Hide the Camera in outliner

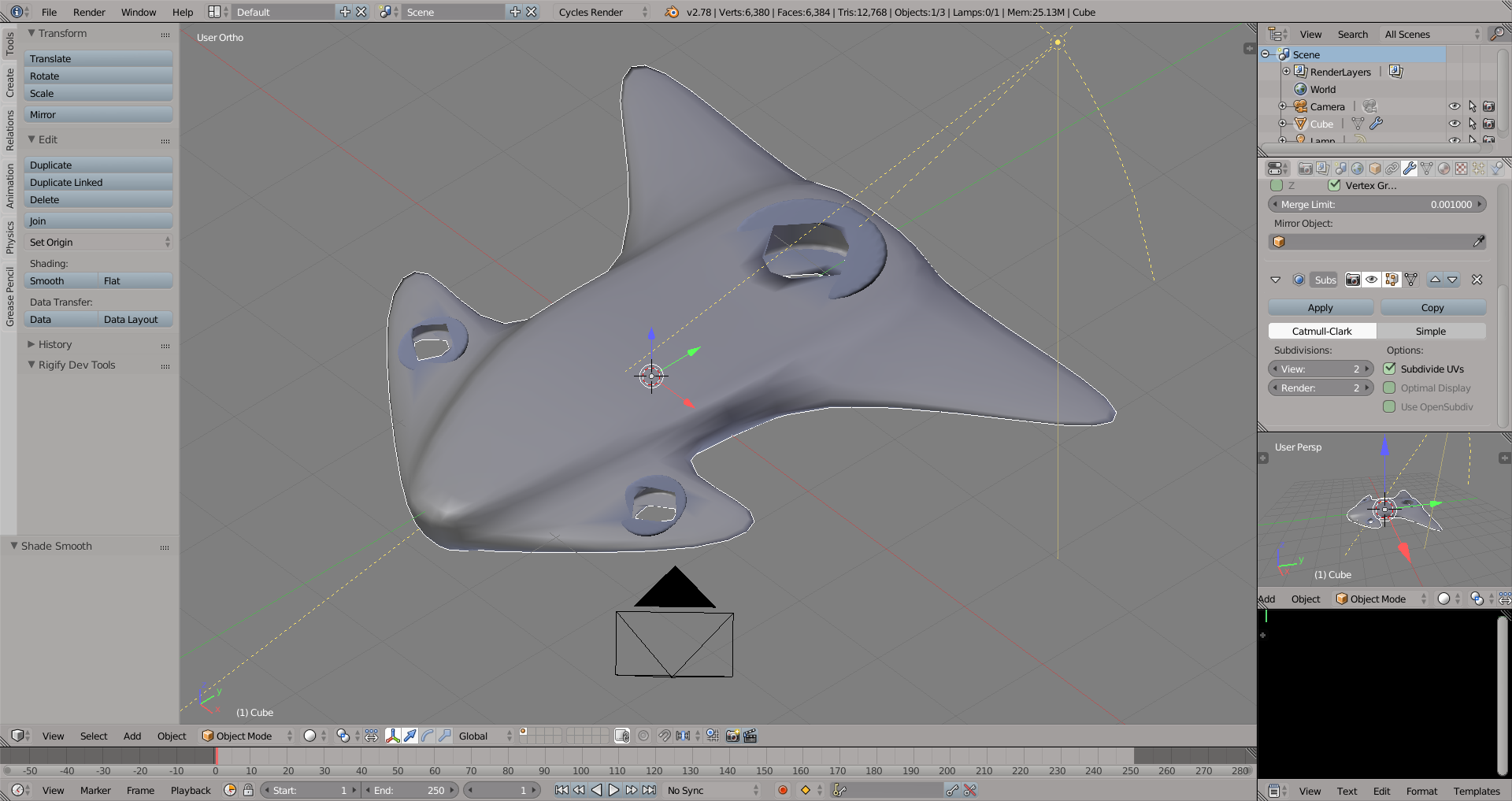click(1454, 106)
